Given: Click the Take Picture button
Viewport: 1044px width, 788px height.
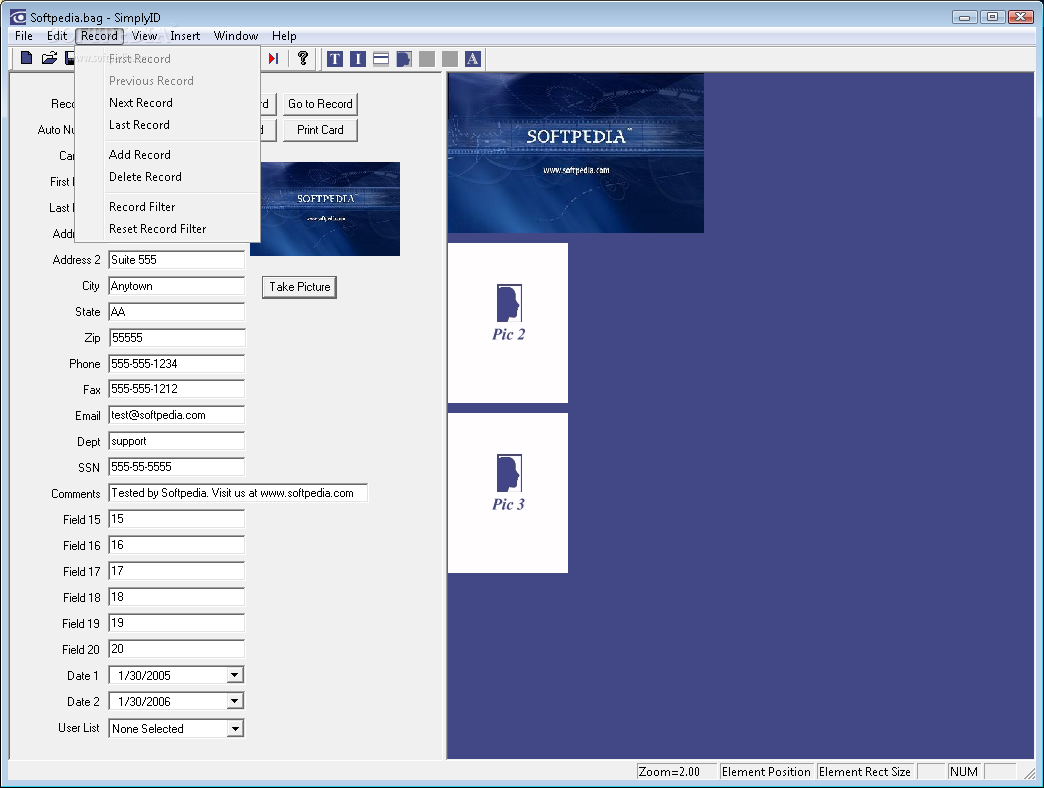Looking at the screenshot, I should (300, 287).
